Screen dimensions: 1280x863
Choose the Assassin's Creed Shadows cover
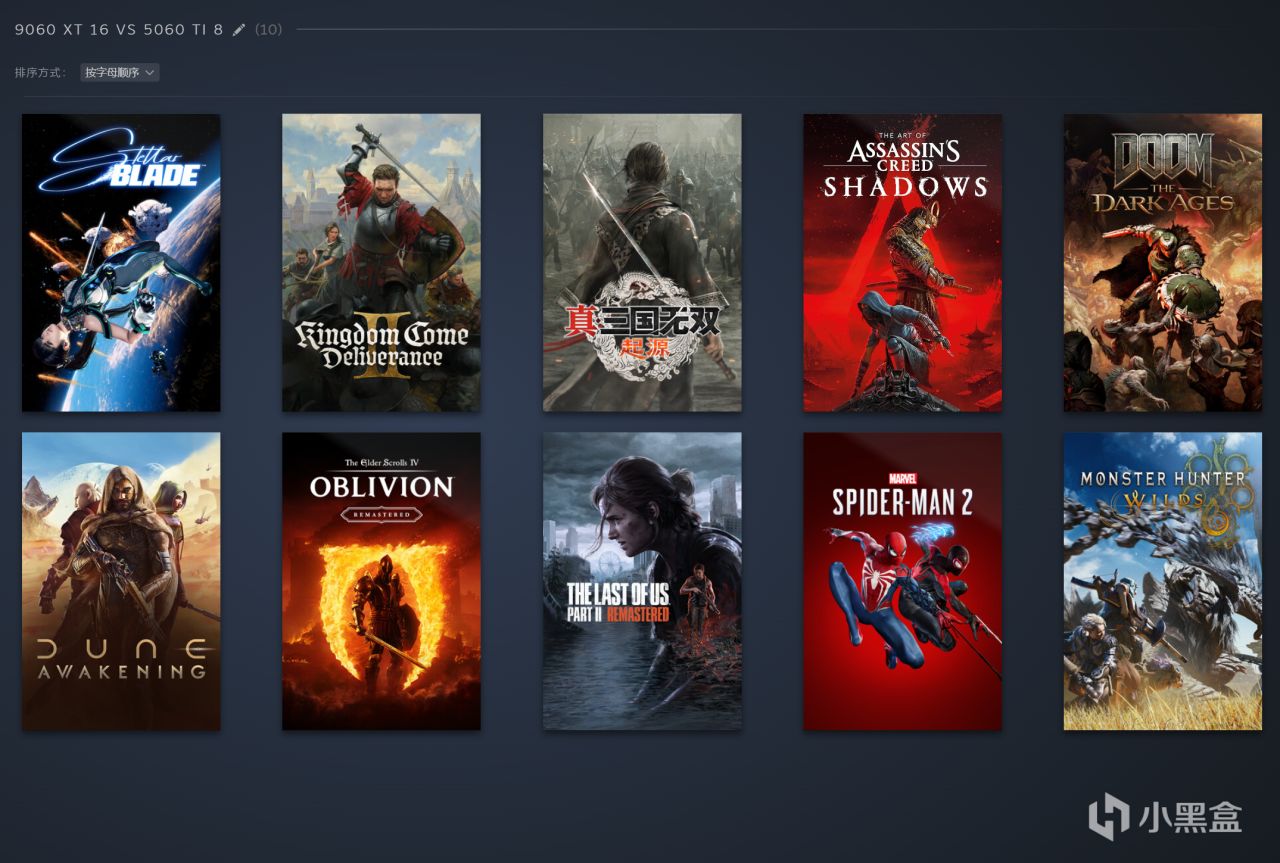[x=902, y=262]
